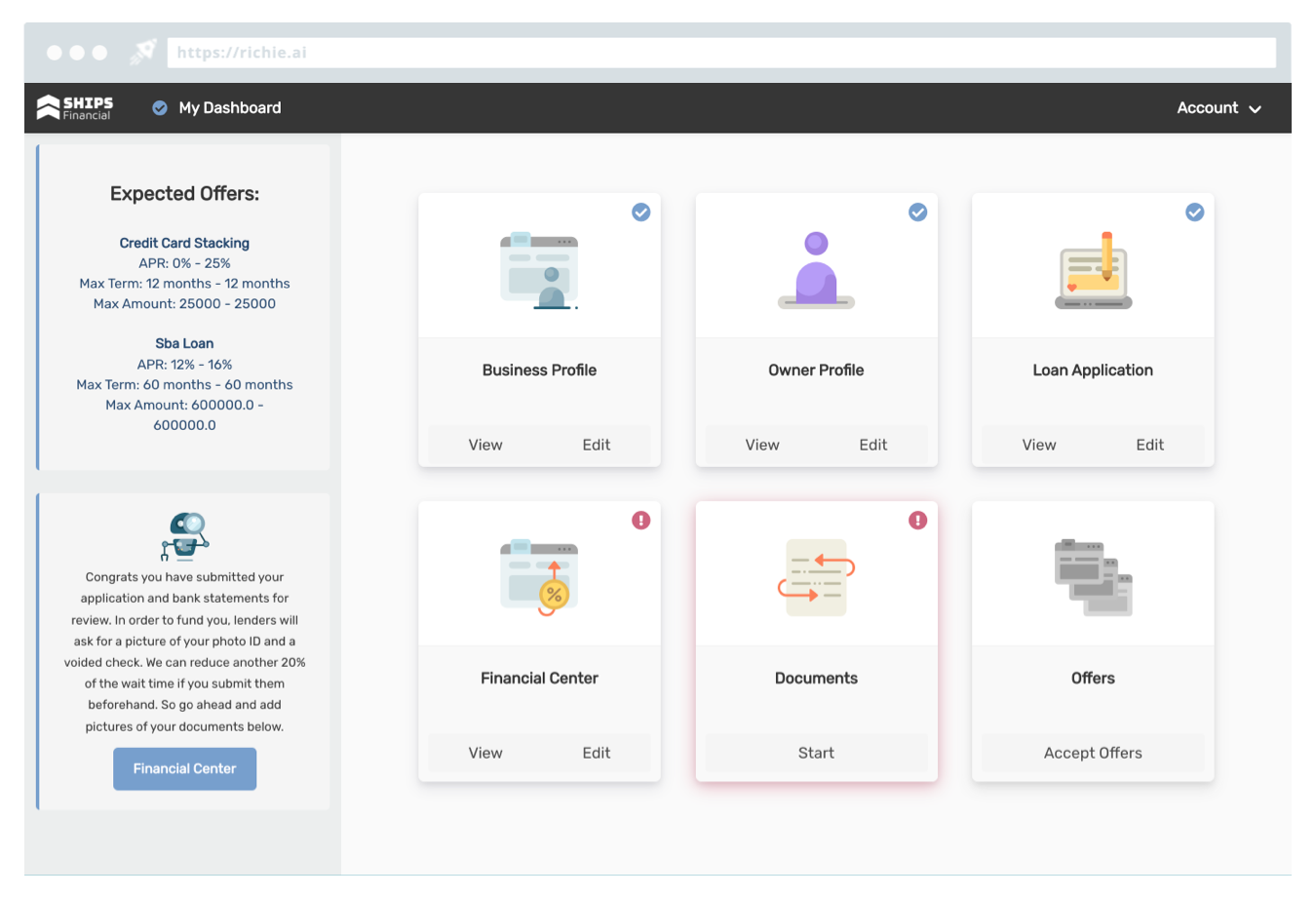The image size is (1316, 897).
Task: Click the Accept Offers button
Action: [1093, 753]
